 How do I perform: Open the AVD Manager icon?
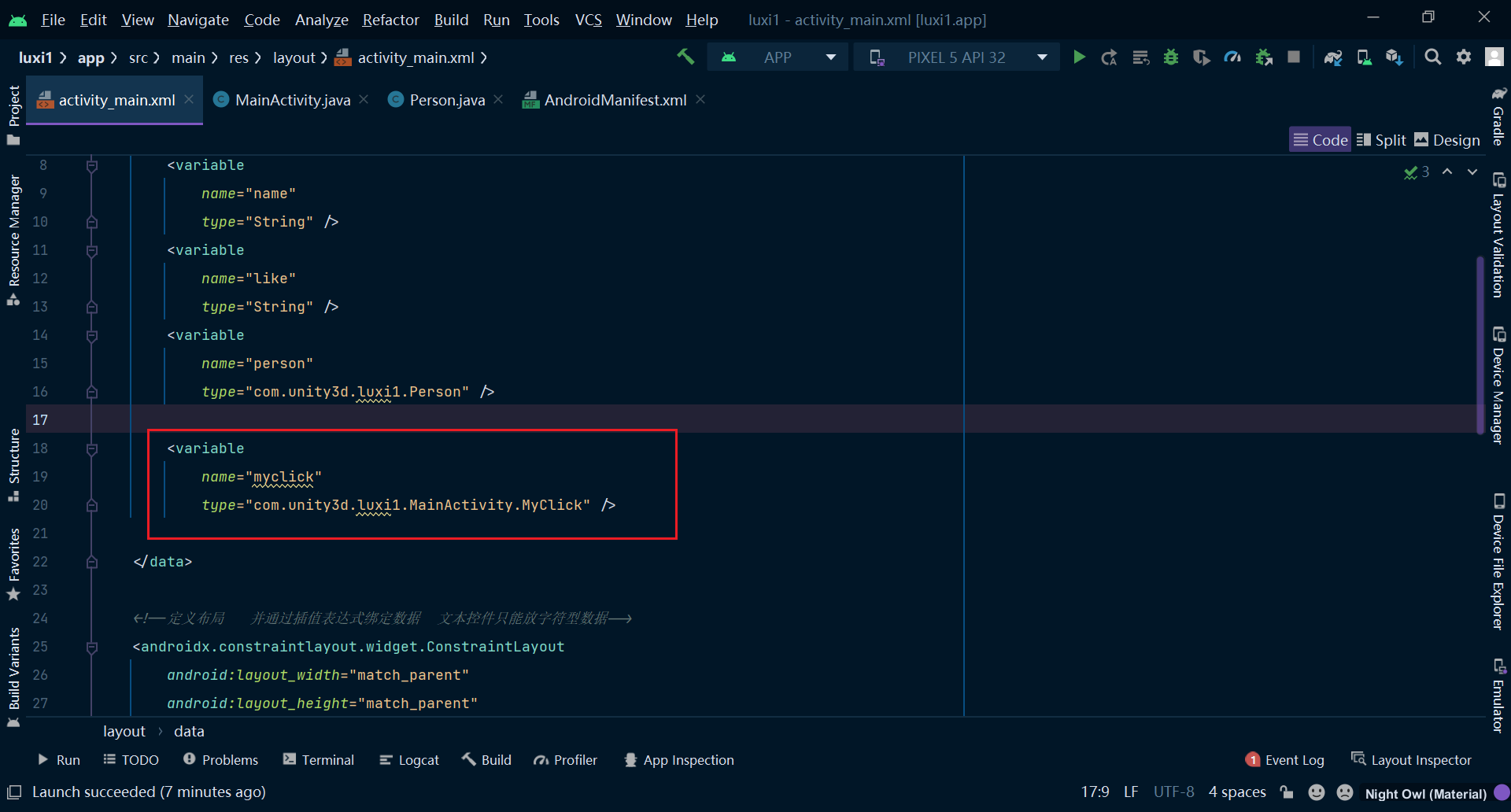click(x=1364, y=57)
